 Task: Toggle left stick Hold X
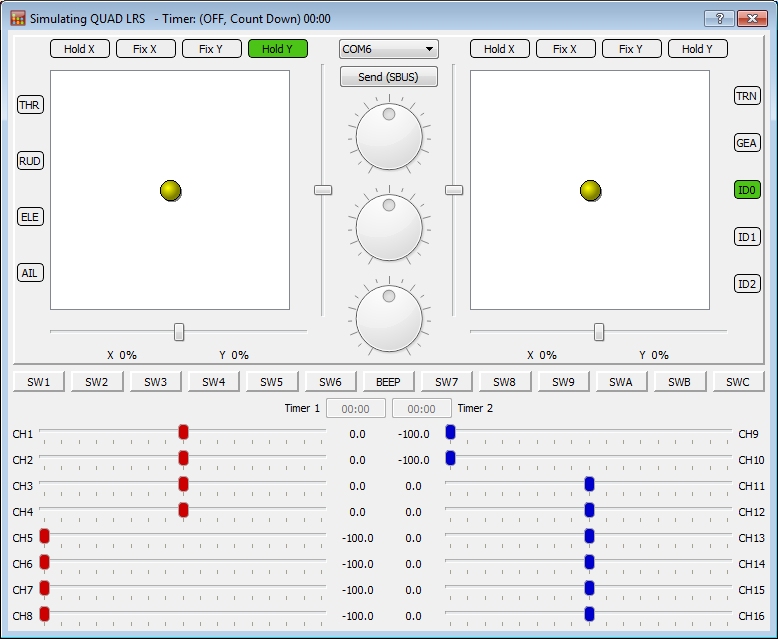[x=79, y=49]
